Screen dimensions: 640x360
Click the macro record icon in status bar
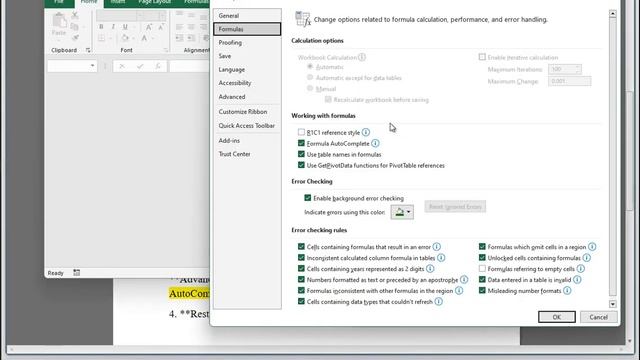(76, 273)
